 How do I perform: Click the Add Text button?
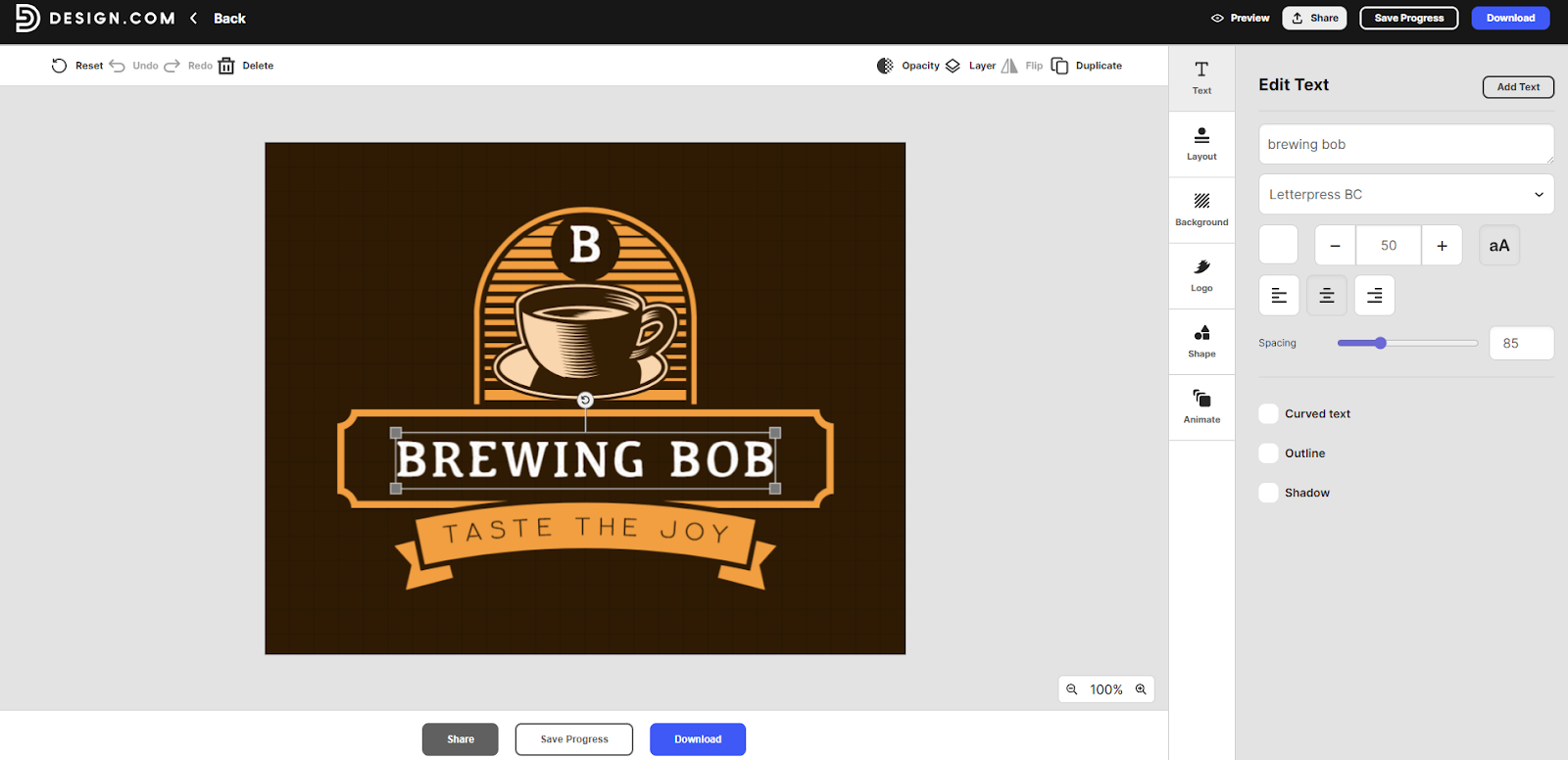pyautogui.click(x=1518, y=87)
